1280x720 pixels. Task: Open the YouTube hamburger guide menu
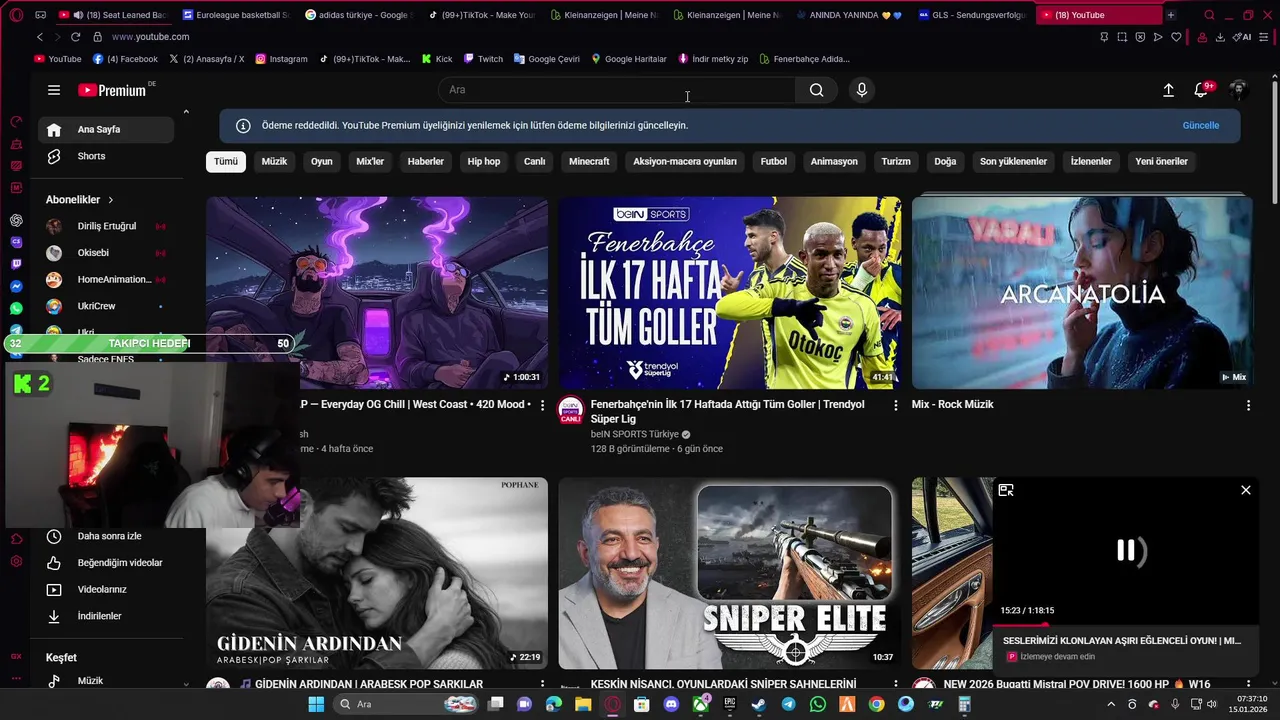[x=54, y=90]
